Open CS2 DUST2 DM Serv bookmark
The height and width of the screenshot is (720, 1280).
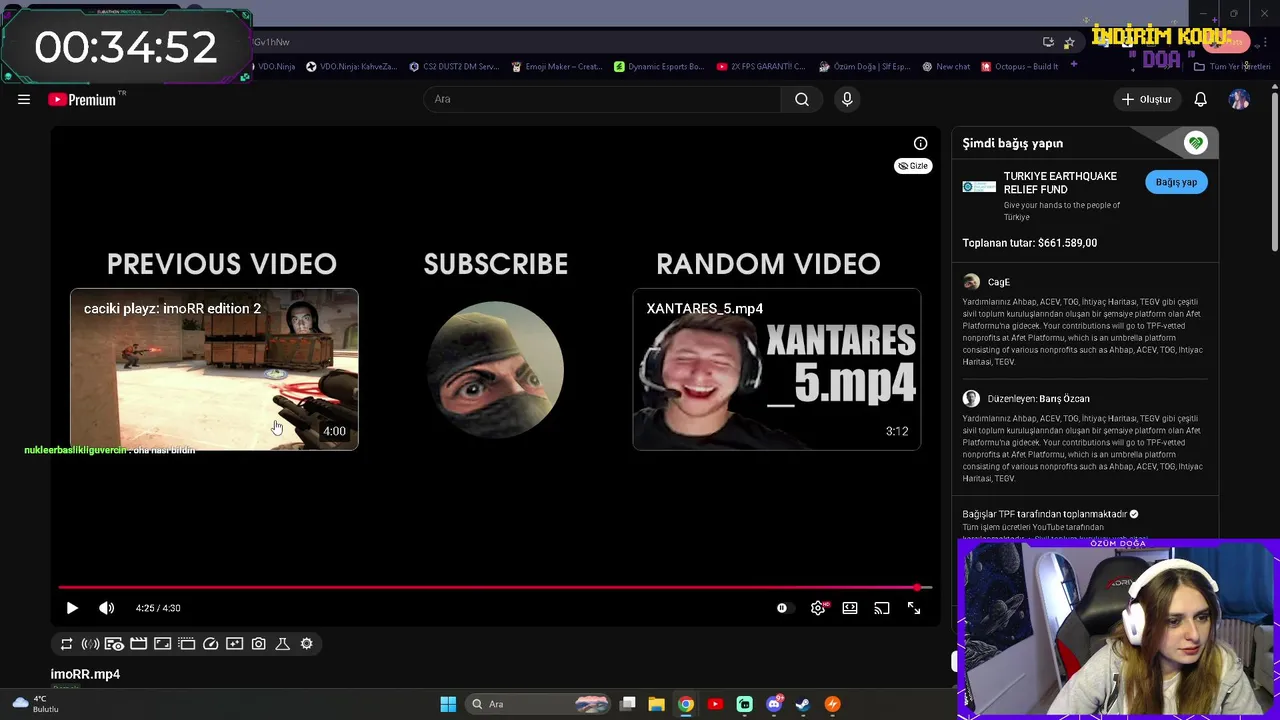click(454, 67)
